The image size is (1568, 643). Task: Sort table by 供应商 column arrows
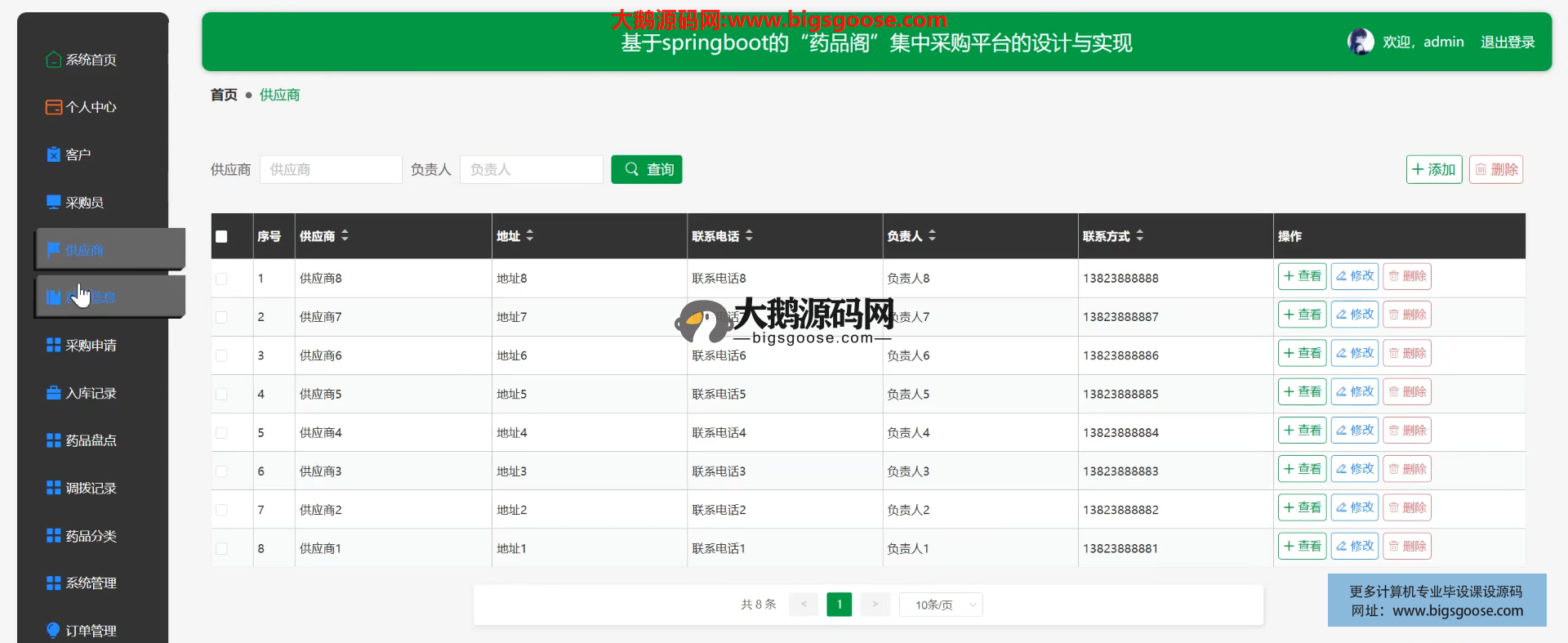pyautogui.click(x=345, y=235)
